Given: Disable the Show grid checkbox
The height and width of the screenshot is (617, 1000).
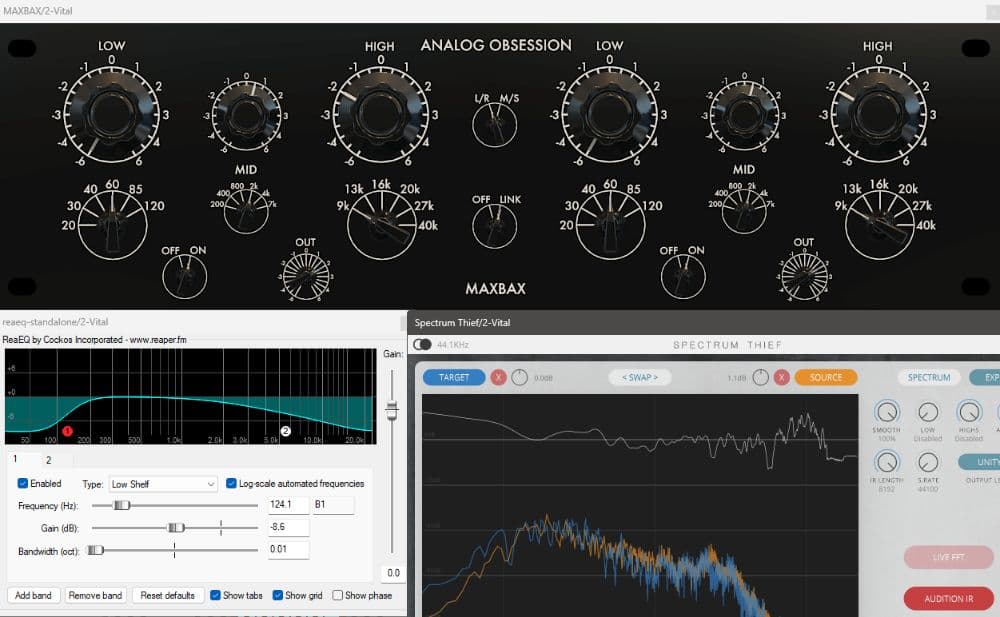Looking at the screenshot, I should 278,596.
